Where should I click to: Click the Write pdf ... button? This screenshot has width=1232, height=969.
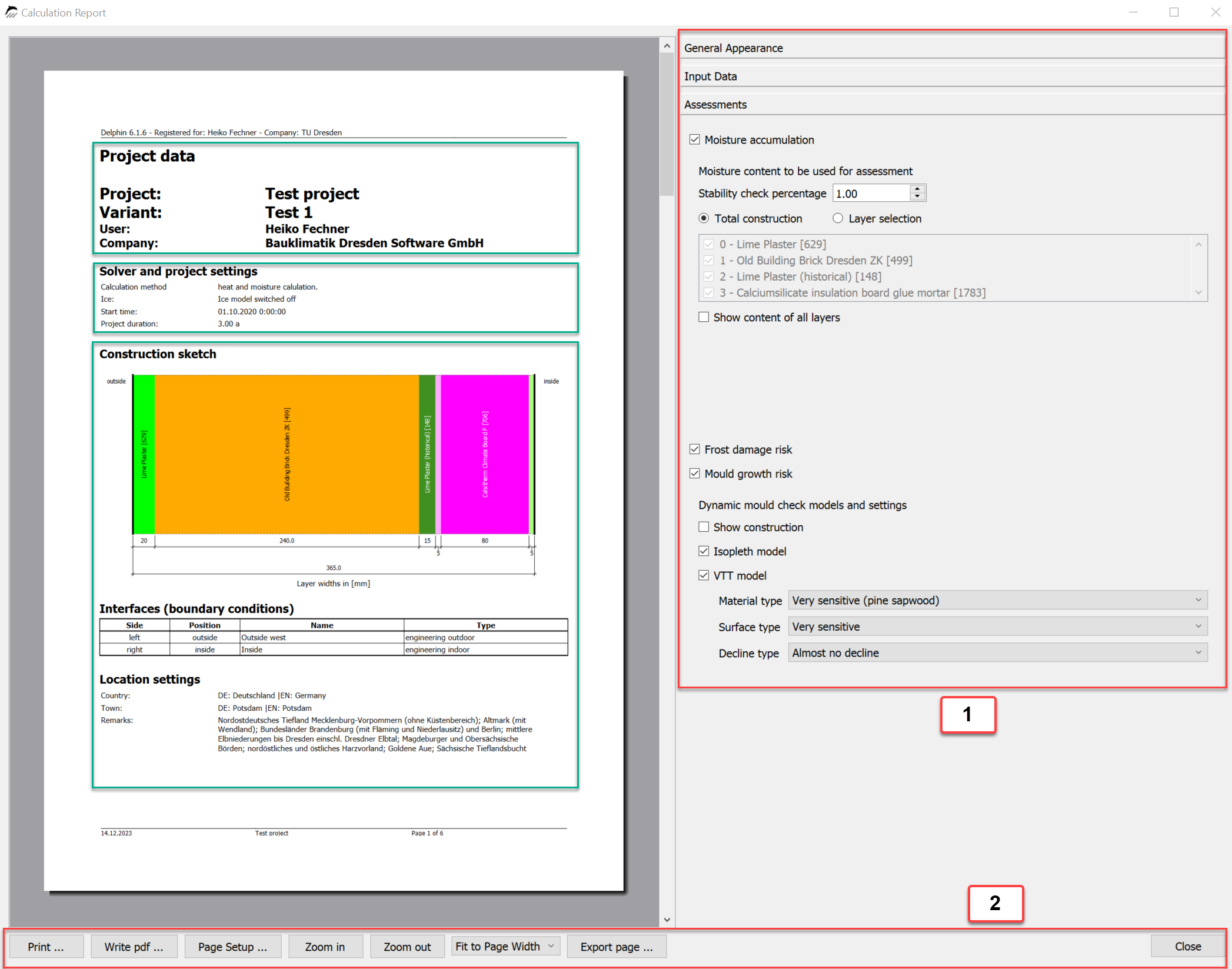click(x=134, y=947)
